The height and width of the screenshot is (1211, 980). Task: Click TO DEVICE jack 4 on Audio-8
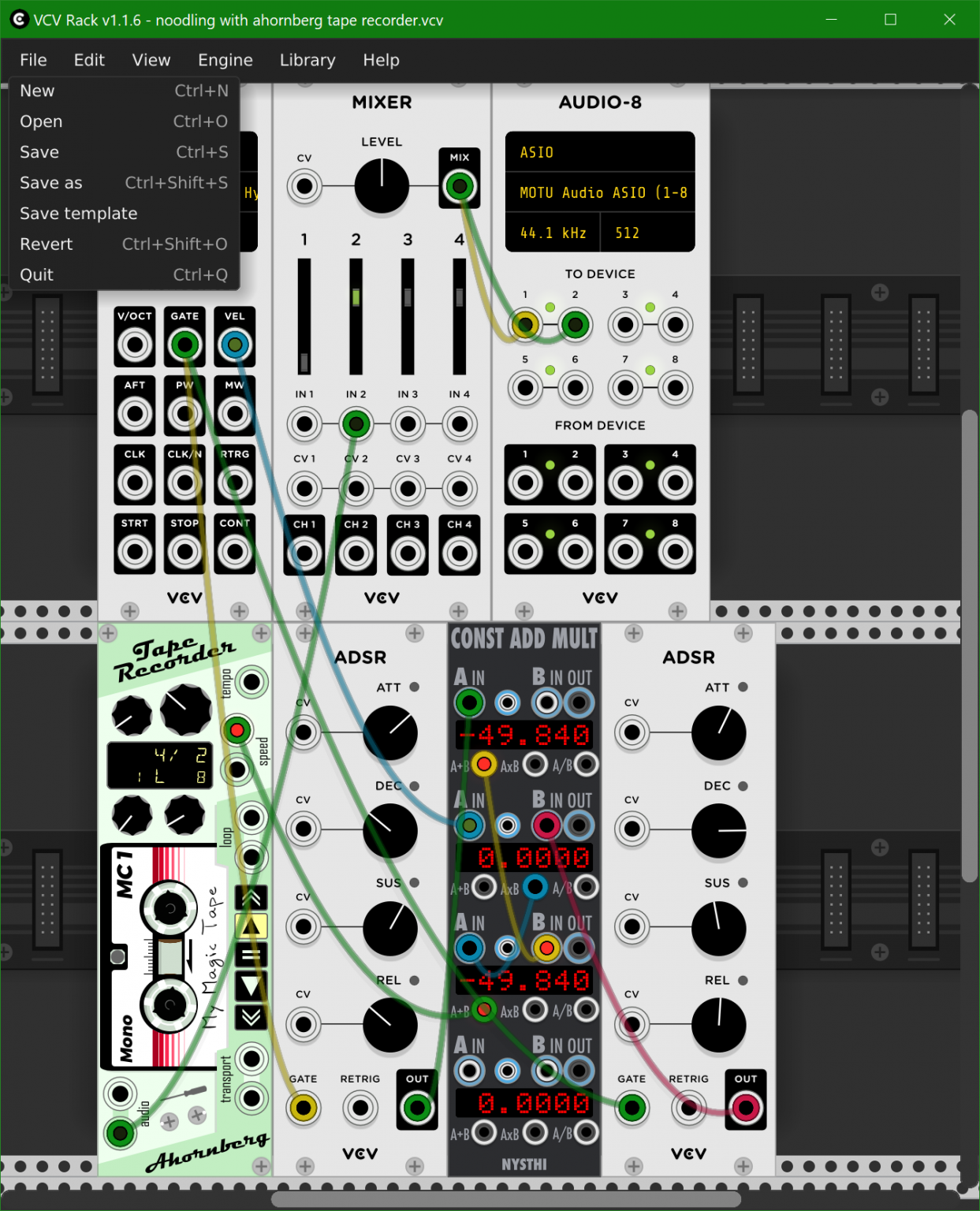tap(675, 324)
